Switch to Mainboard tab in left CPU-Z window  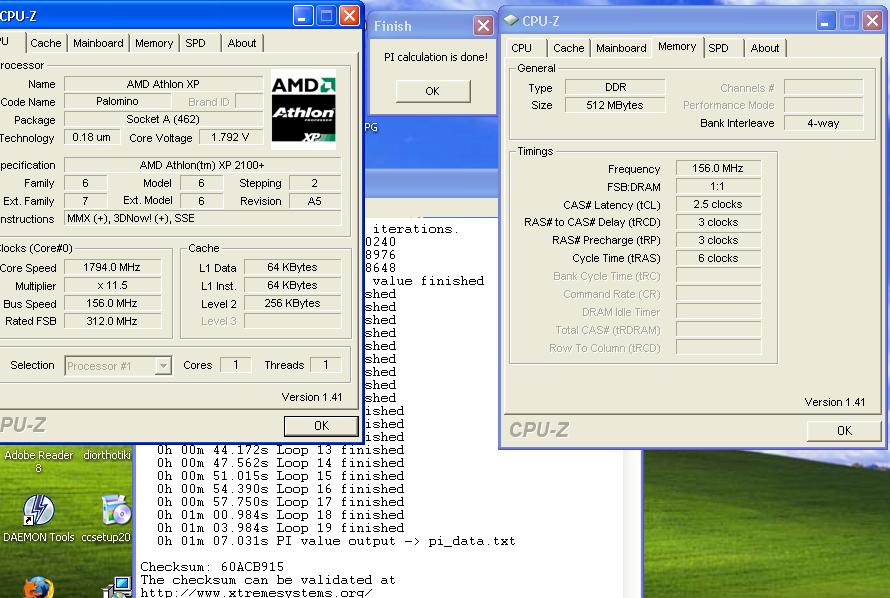pos(98,43)
